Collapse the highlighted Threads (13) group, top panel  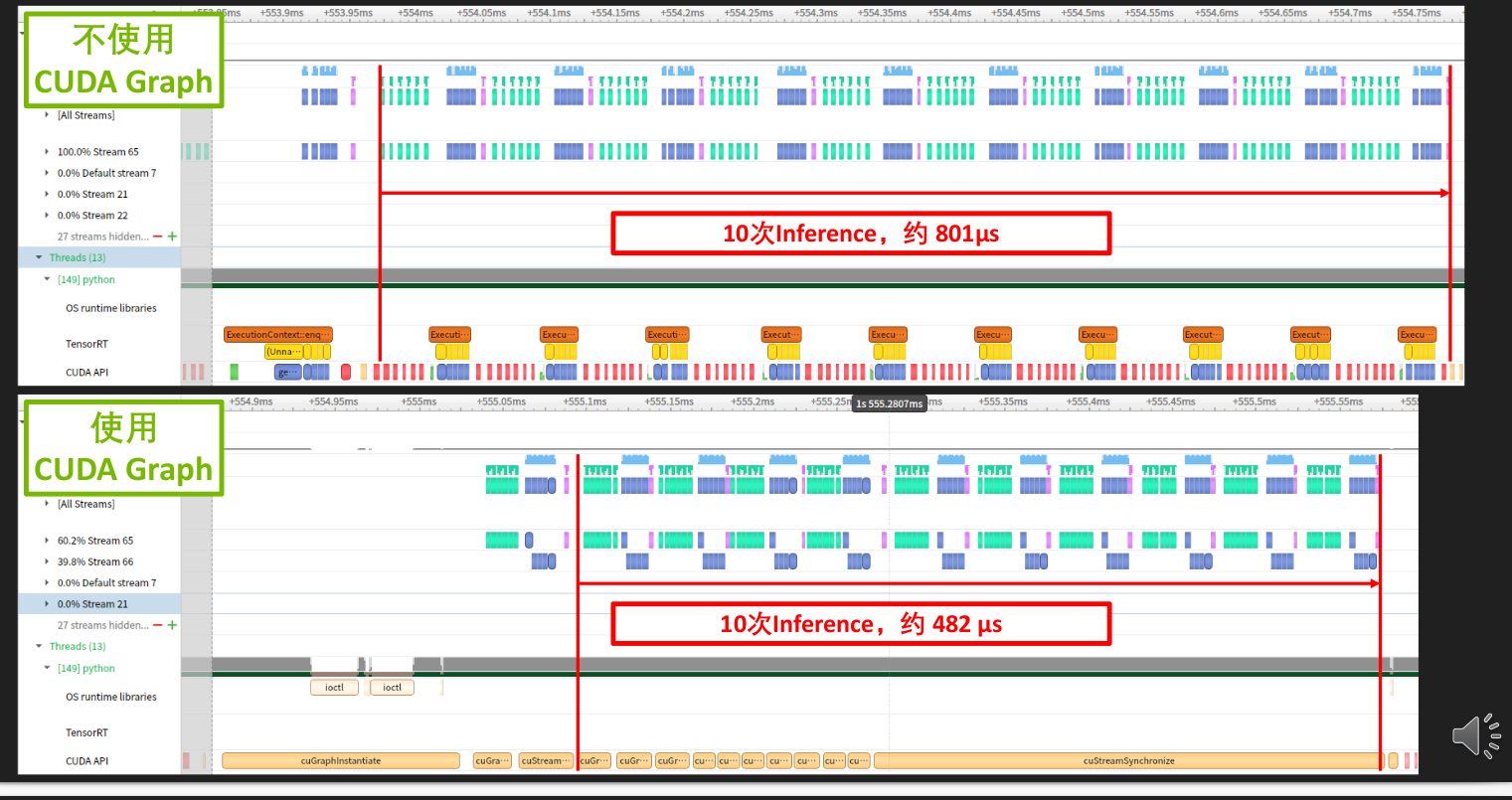pyautogui.click(x=40, y=257)
